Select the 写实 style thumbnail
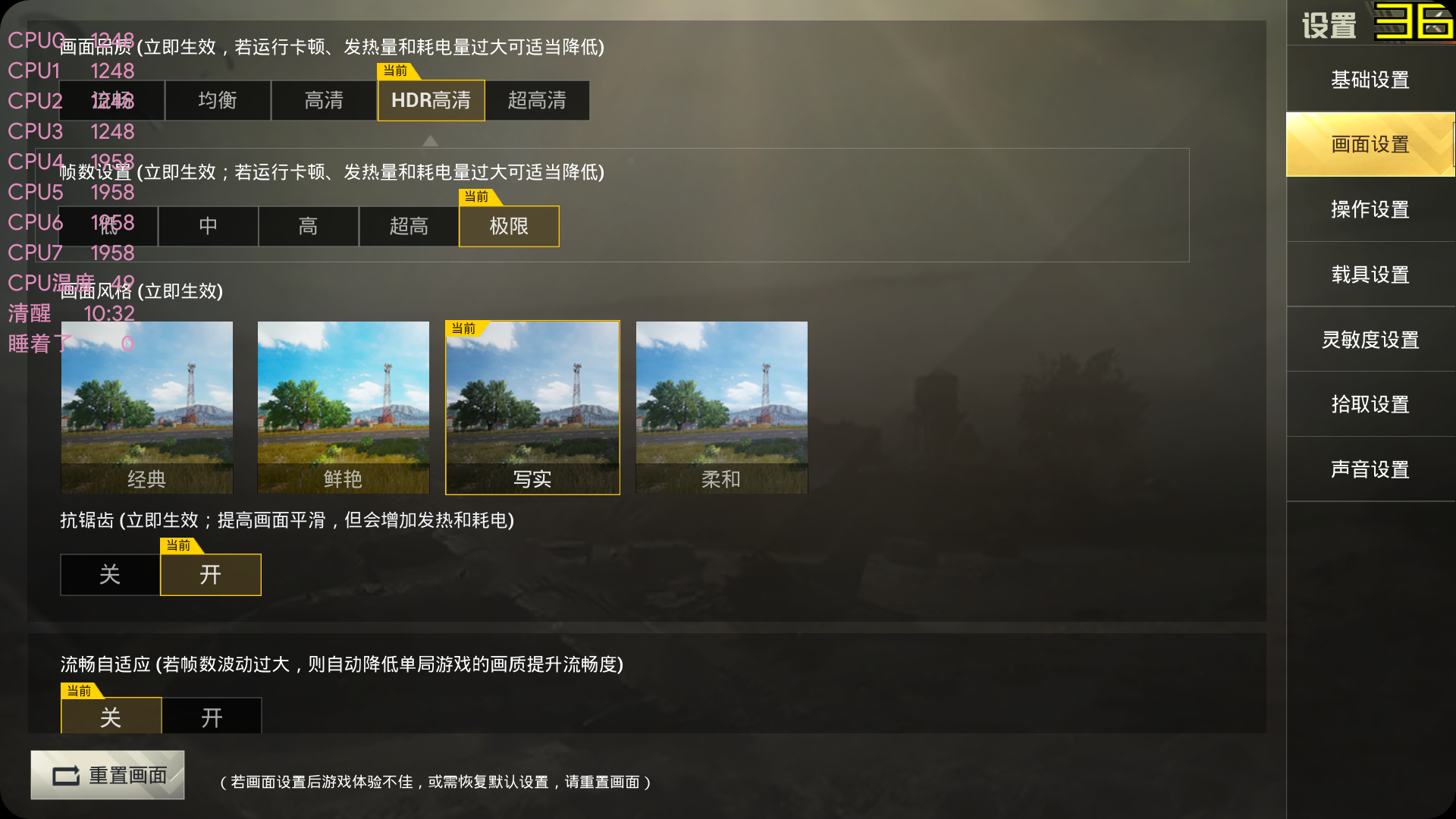This screenshot has width=1456, height=819. 532,407
